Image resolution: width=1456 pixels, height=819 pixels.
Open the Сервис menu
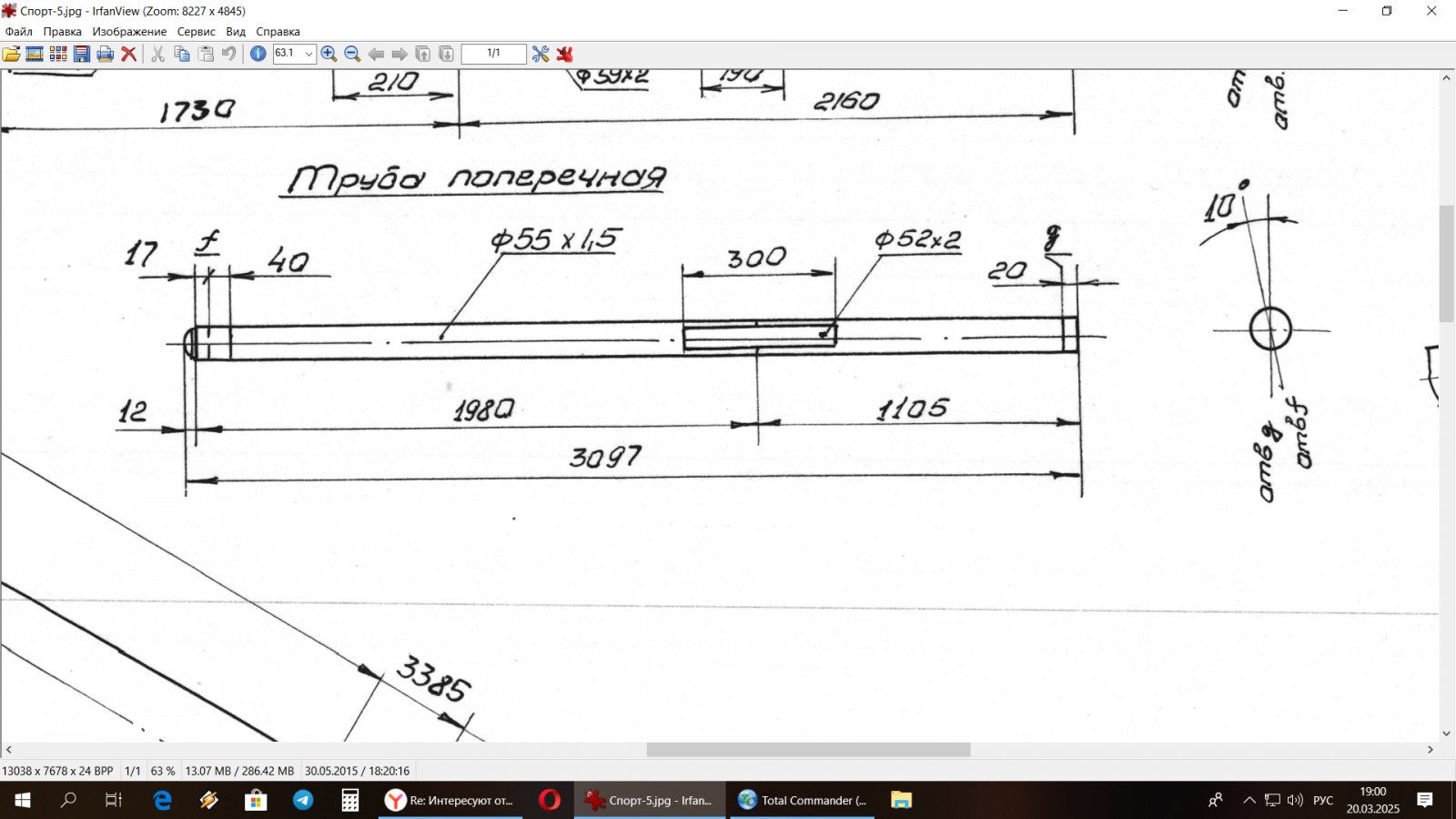click(x=196, y=32)
